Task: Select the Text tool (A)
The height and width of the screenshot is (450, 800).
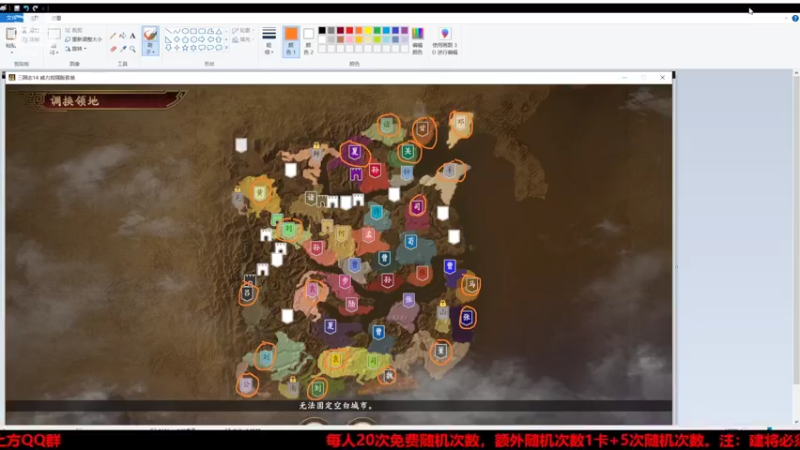Action: point(133,36)
